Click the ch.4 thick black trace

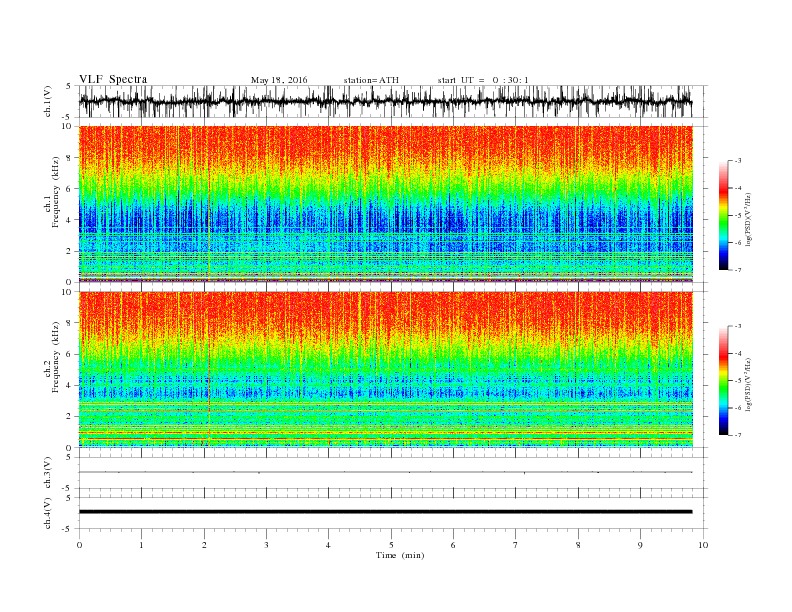click(x=385, y=512)
